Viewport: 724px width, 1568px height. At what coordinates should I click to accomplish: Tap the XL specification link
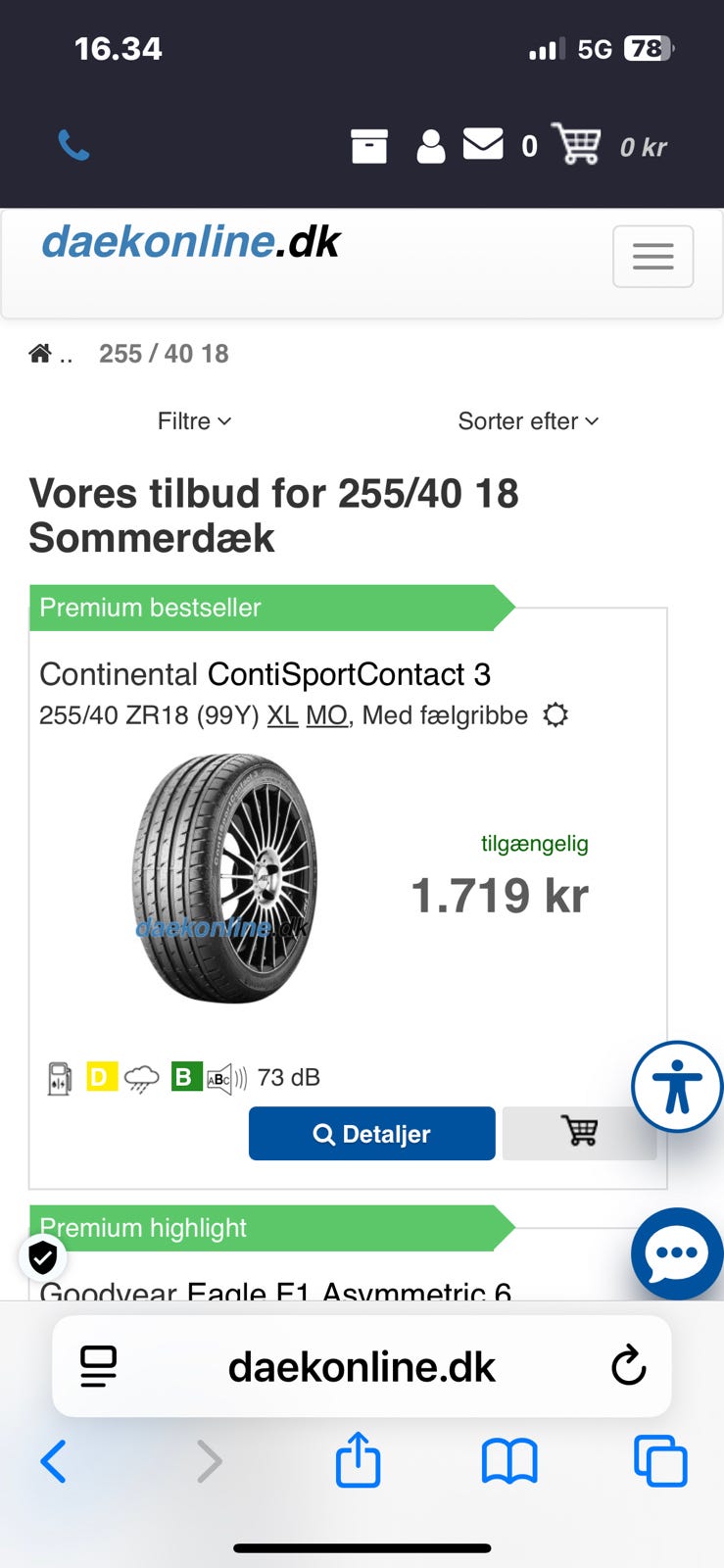point(282,716)
